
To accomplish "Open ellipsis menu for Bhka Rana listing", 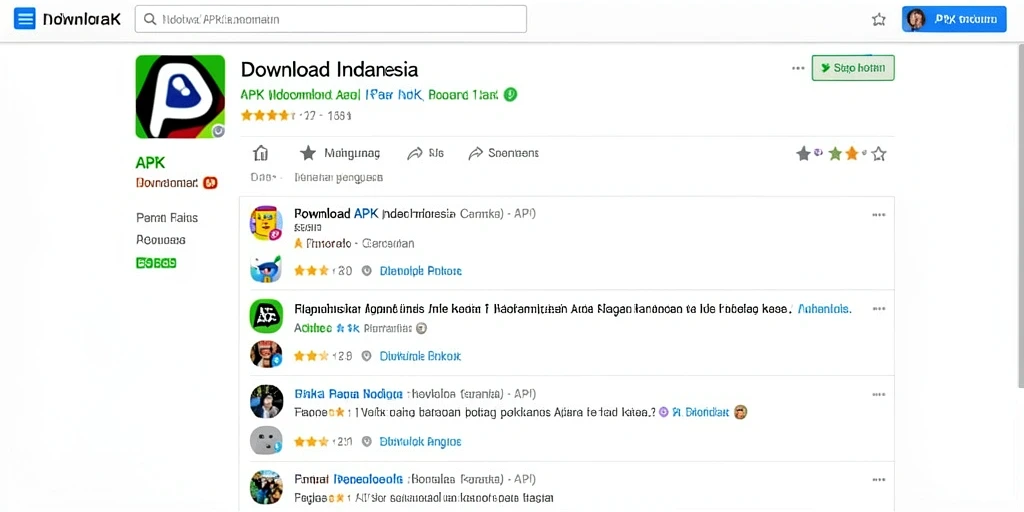I will click(x=879, y=394).
